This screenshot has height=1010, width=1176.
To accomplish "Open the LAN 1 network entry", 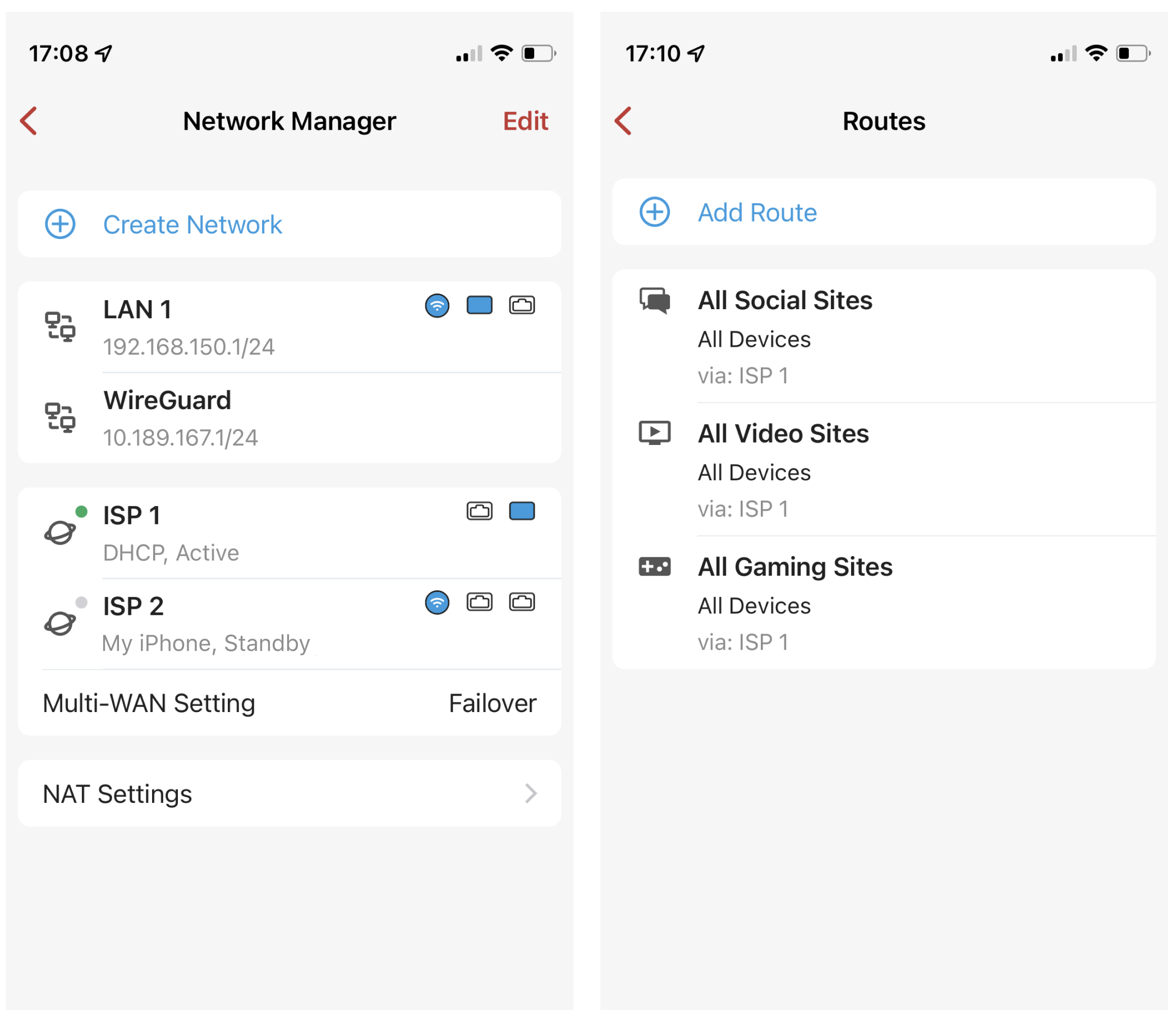I will (290, 328).
